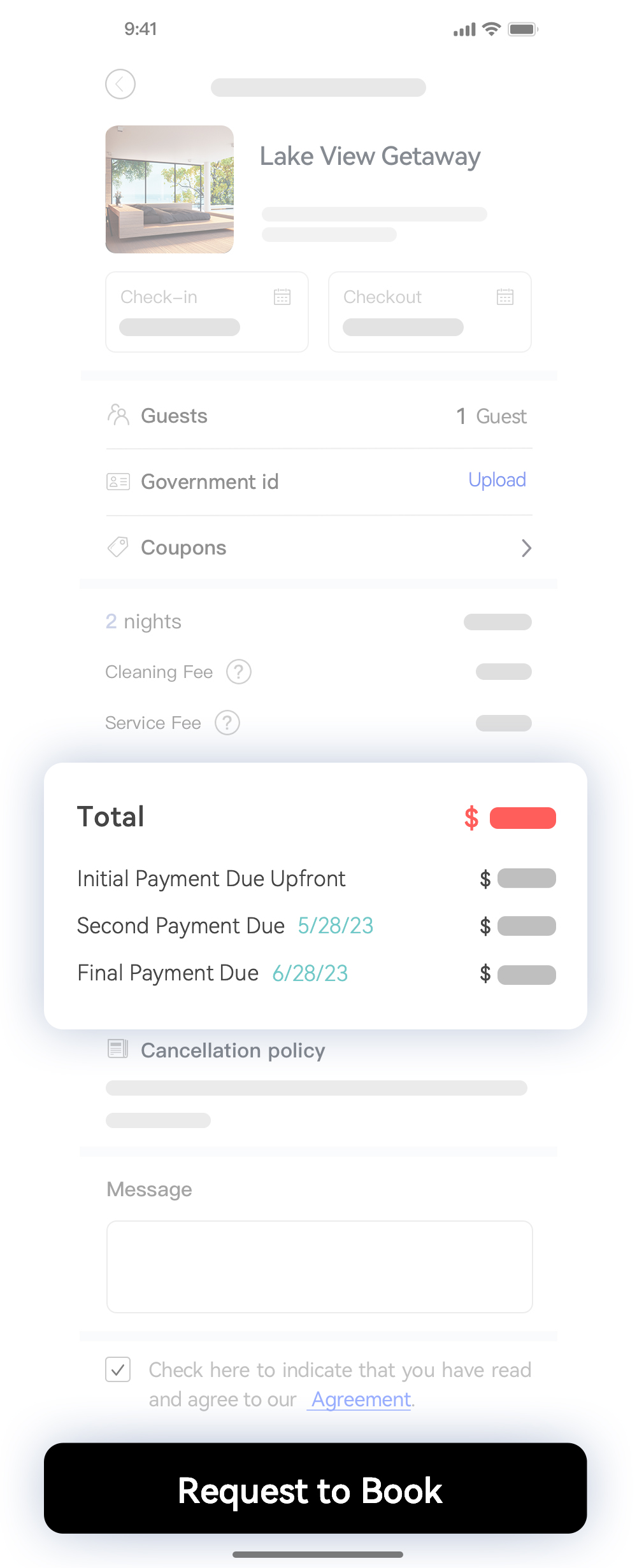Focus the Message text box
637x1568 pixels.
[x=320, y=1267]
